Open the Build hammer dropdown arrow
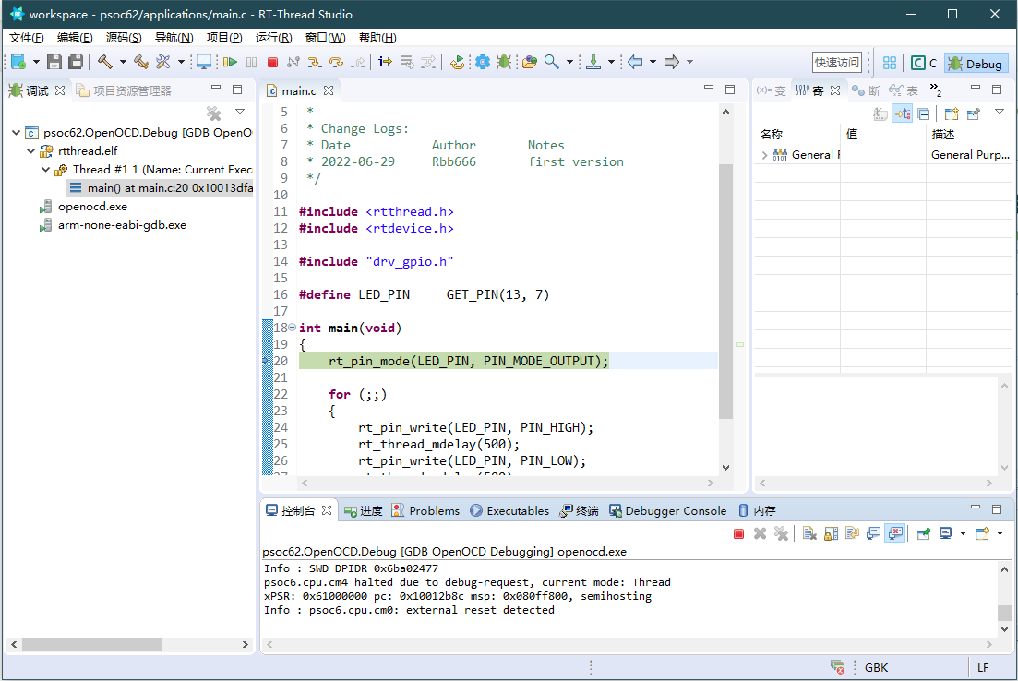The height and width of the screenshot is (681, 1018). click(x=123, y=62)
